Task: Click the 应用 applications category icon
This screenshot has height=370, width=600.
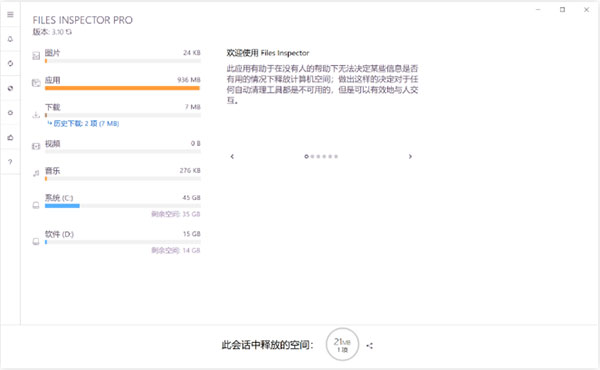Action: point(36,83)
